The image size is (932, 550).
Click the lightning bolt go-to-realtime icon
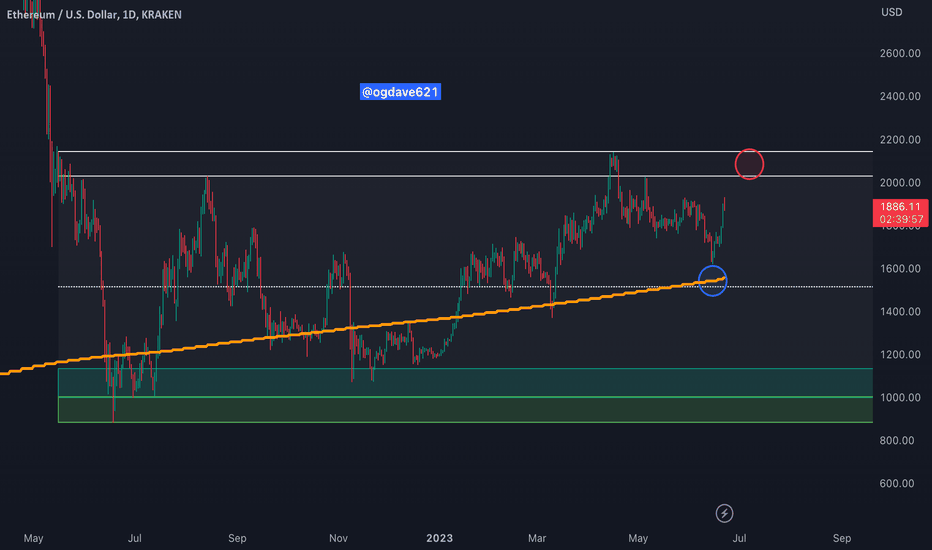pos(724,513)
